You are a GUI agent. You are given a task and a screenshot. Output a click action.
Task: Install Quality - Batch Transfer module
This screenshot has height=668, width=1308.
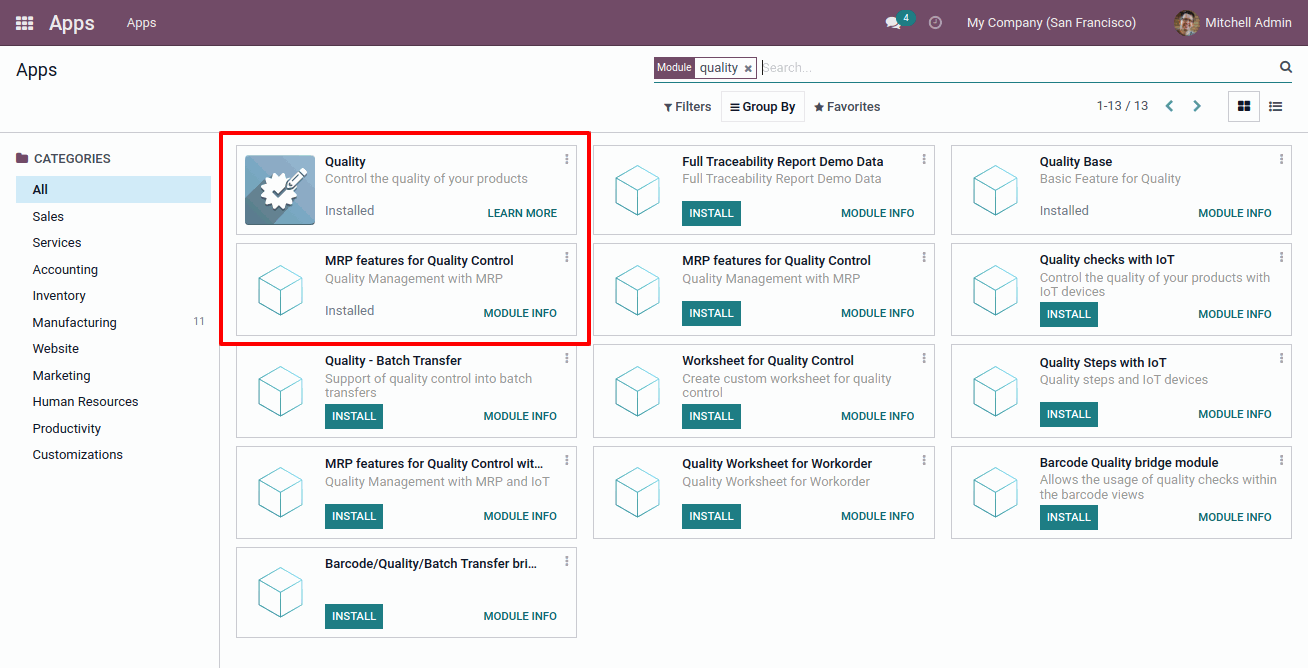tap(354, 416)
